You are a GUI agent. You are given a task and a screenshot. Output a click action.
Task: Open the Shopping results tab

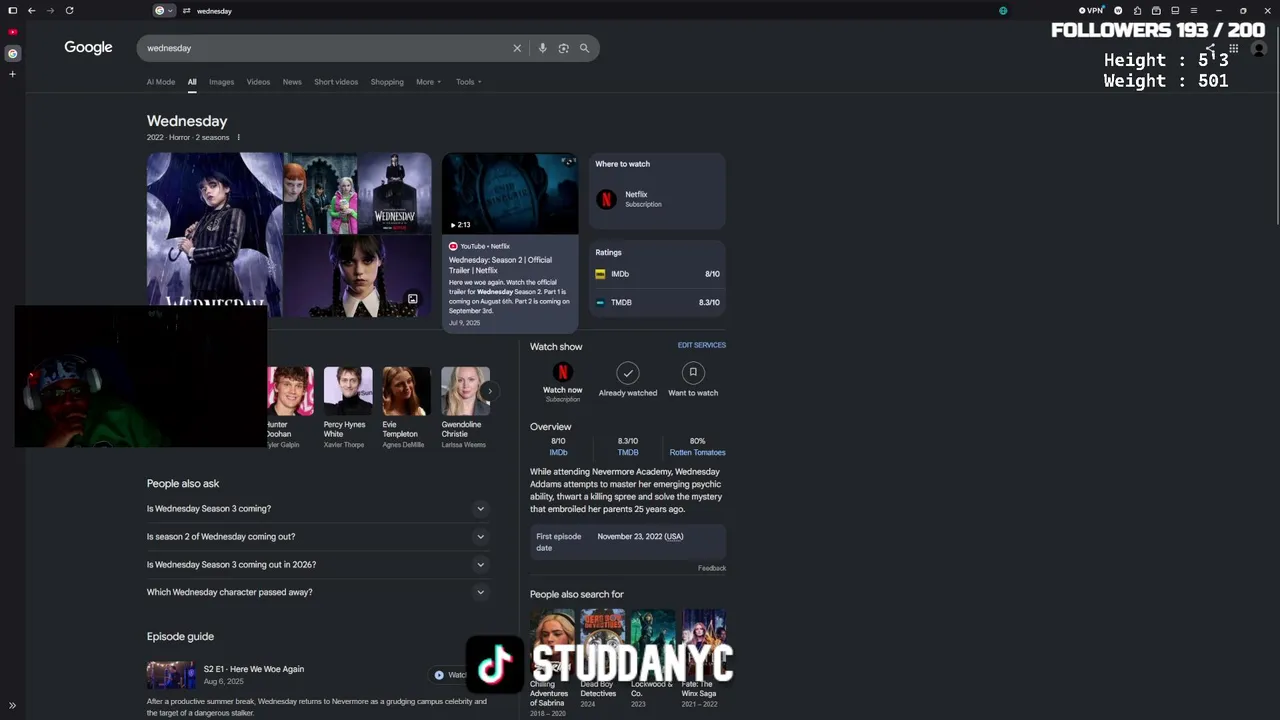[387, 82]
